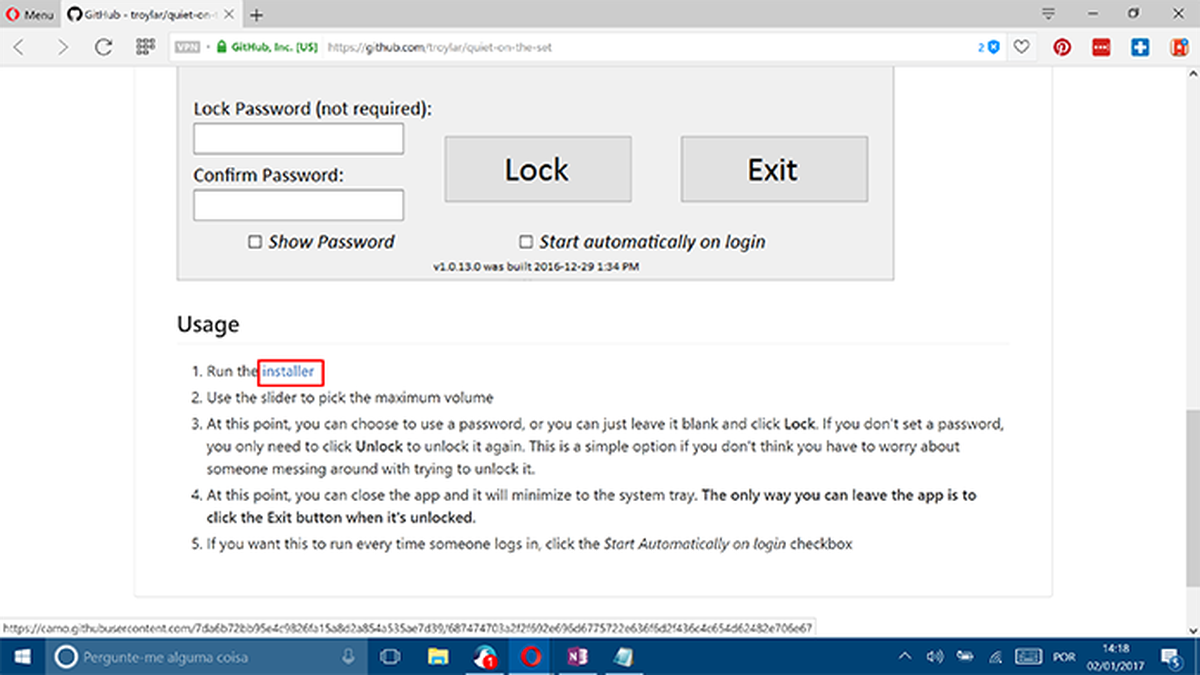Open Speed Dial start page grid icon

point(144,47)
